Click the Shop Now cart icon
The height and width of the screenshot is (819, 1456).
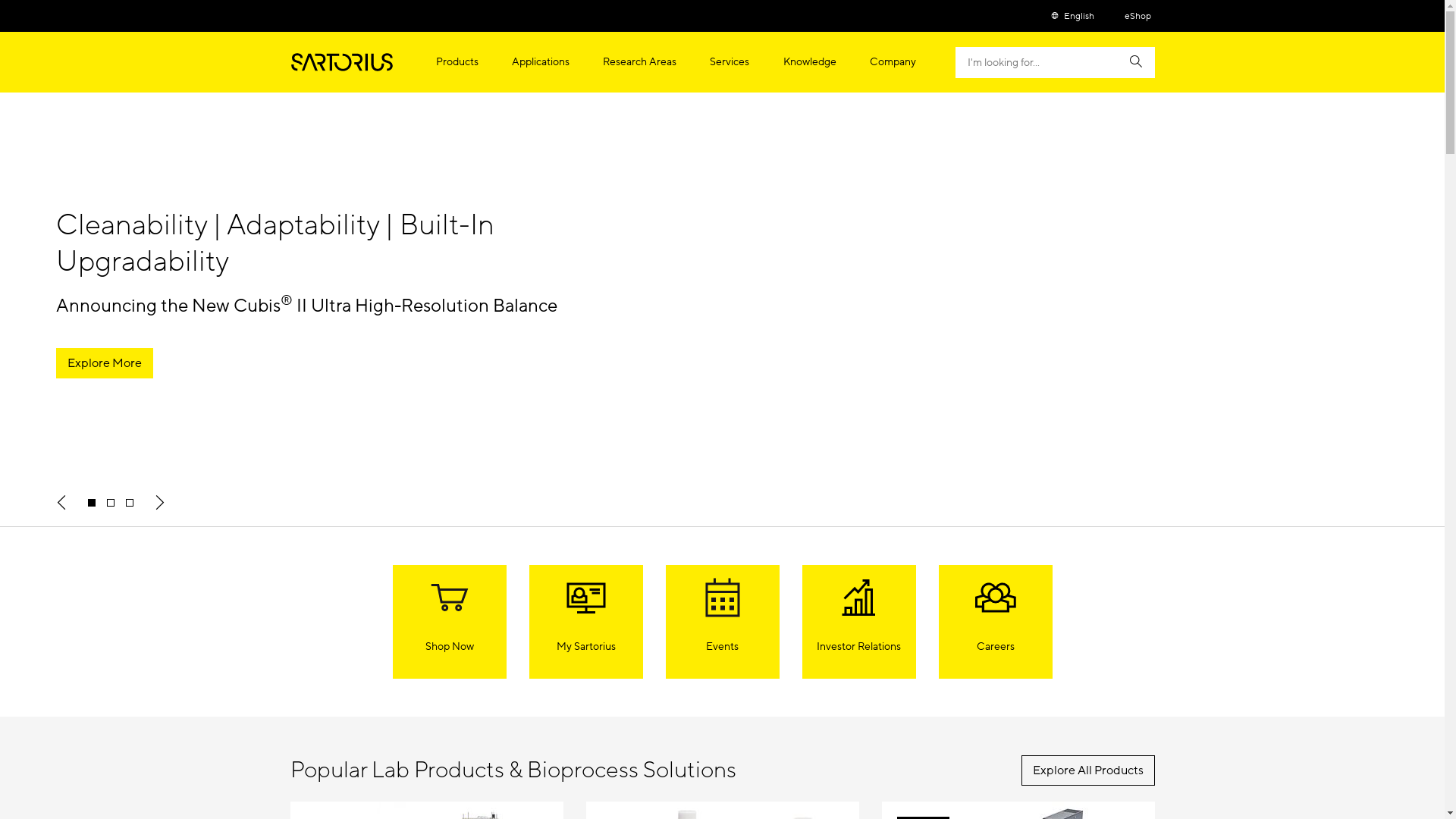point(449,598)
